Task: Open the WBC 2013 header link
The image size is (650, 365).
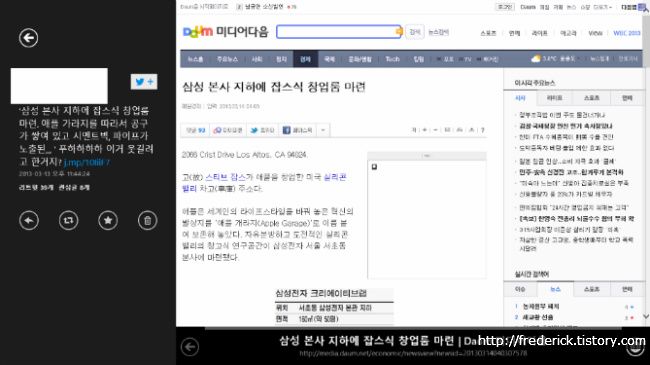Action: [x=627, y=33]
